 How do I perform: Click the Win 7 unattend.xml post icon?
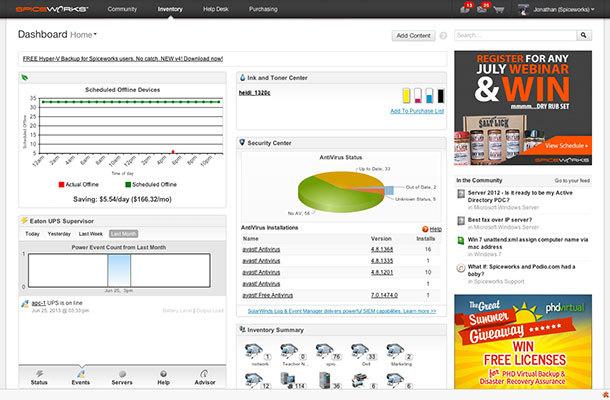click(x=461, y=240)
